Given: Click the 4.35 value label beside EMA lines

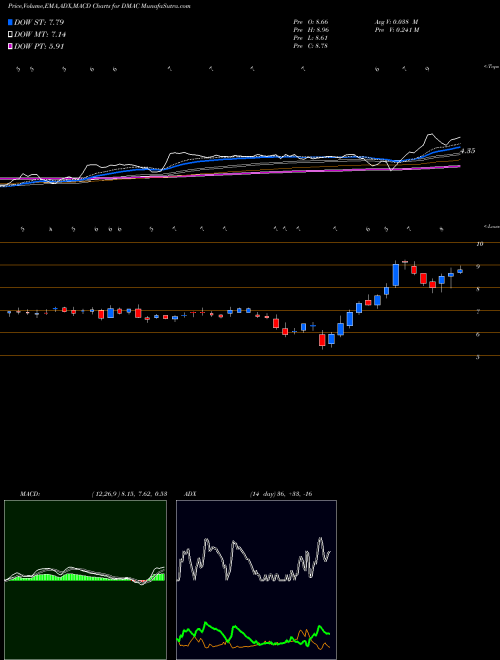Looking at the screenshot, I should click(x=468, y=151).
